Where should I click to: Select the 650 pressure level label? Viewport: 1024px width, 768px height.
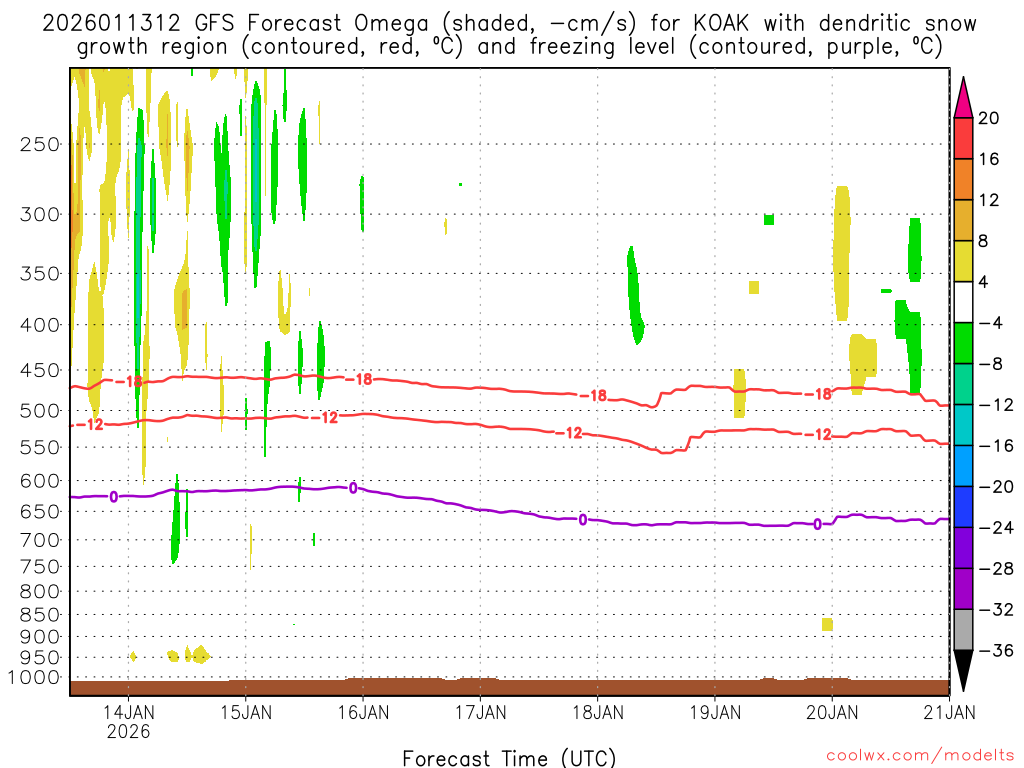tap(40, 511)
